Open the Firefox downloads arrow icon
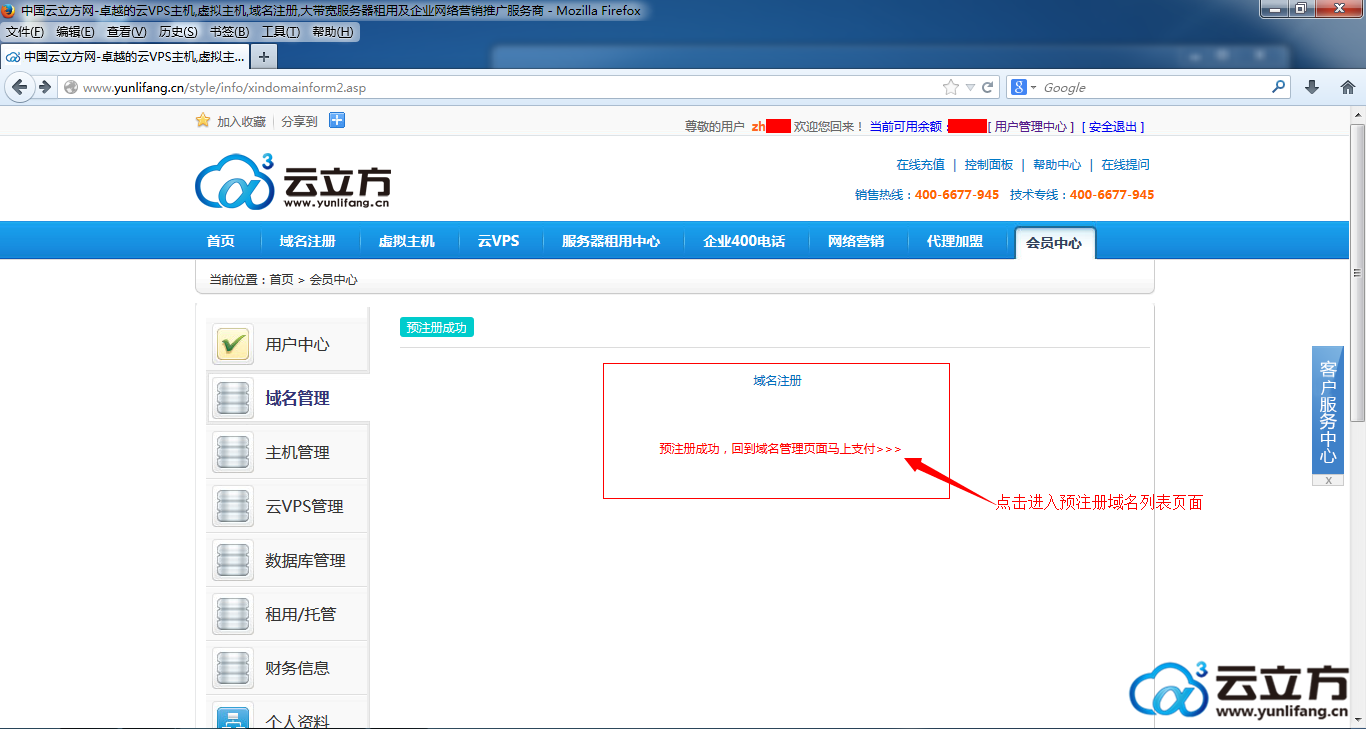The width and height of the screenshot is (1366, 729). pos(1312,87)
